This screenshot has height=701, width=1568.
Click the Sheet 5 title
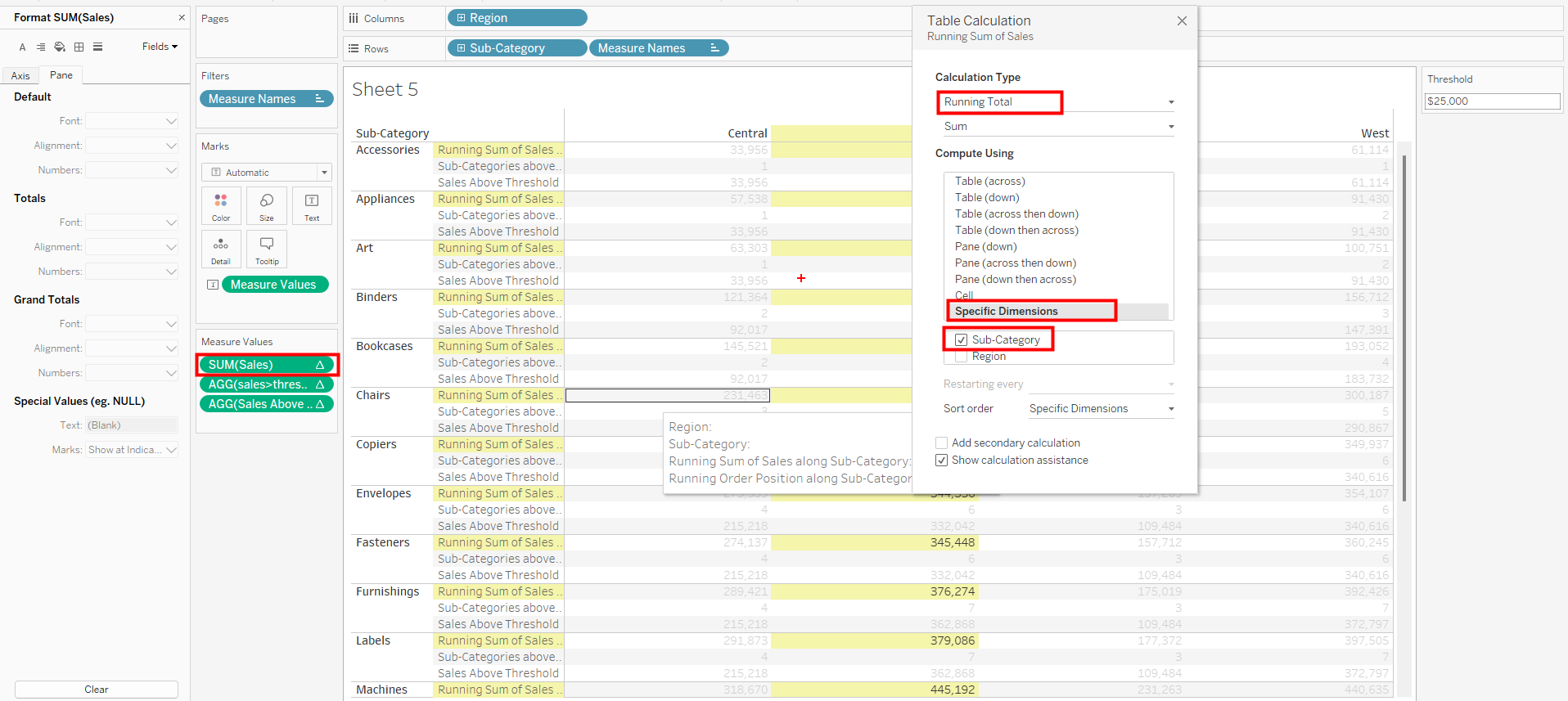pyautogui.click(x=385, y=89)
